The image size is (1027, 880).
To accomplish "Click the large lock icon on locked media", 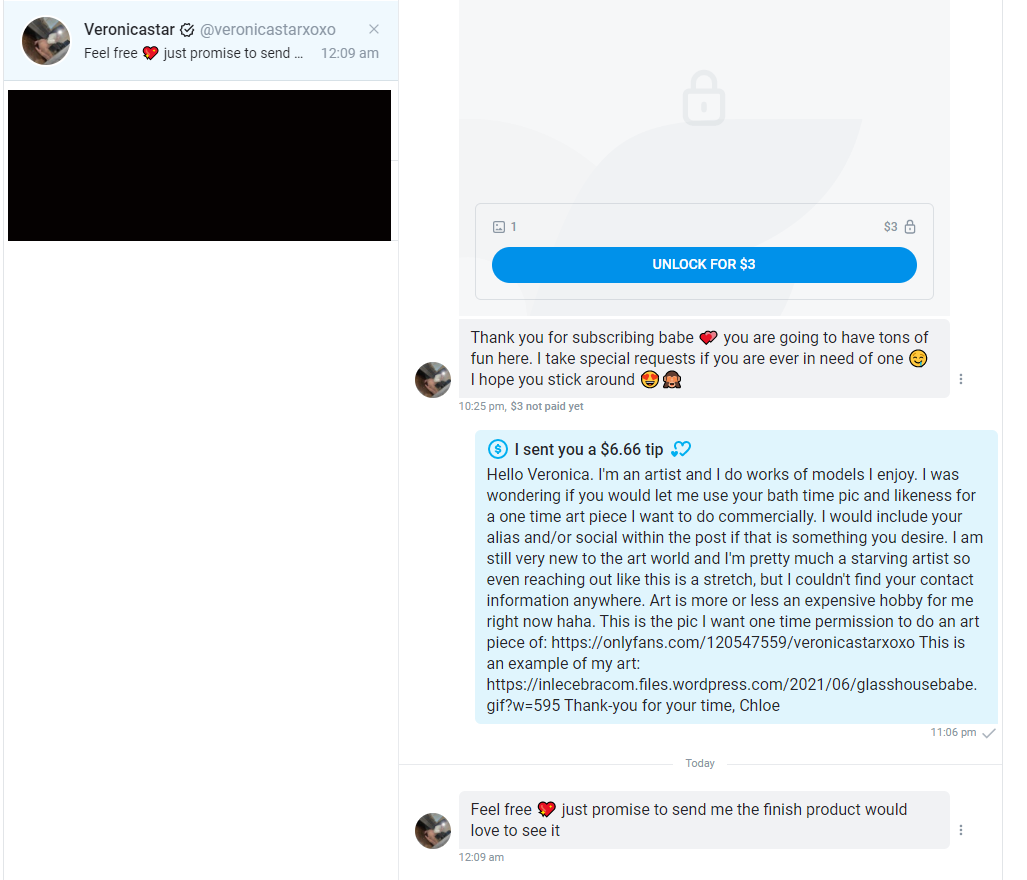I will [704, 98].
